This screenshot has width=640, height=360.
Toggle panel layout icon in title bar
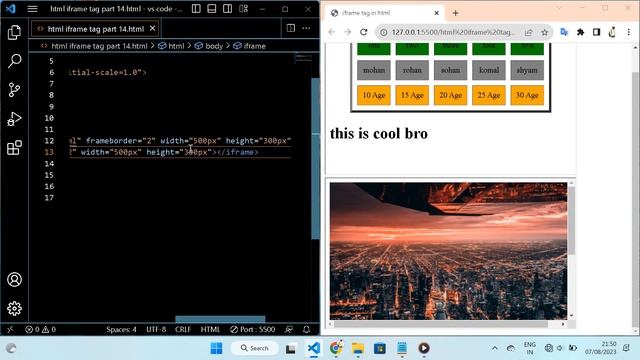[x=212, y=9]
